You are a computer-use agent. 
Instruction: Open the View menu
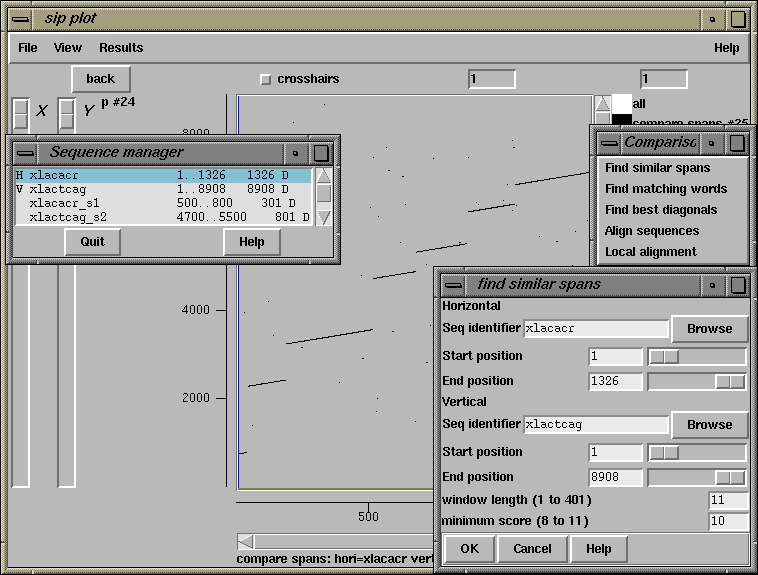68,48
